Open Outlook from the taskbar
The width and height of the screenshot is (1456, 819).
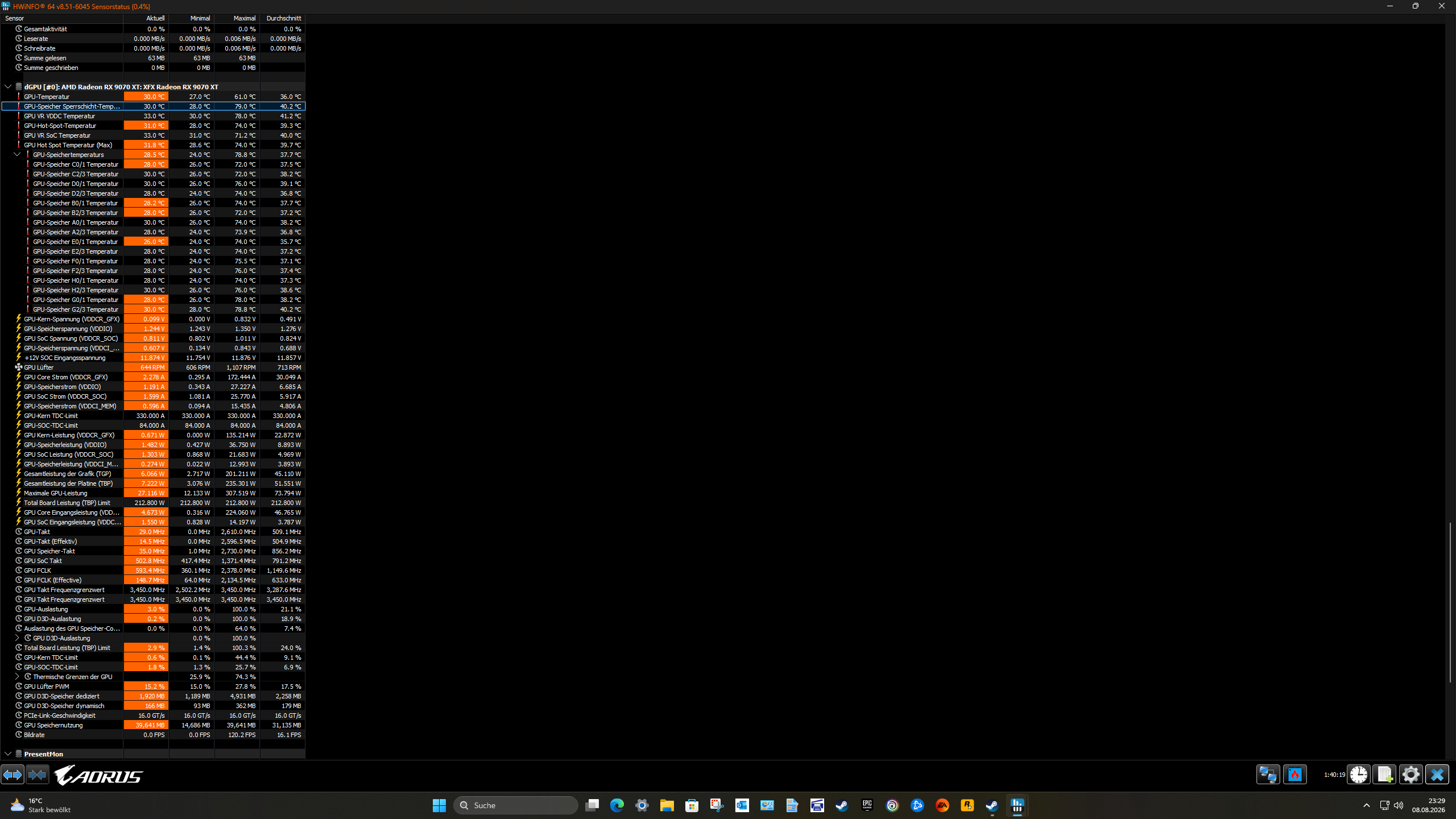point(742,805)
